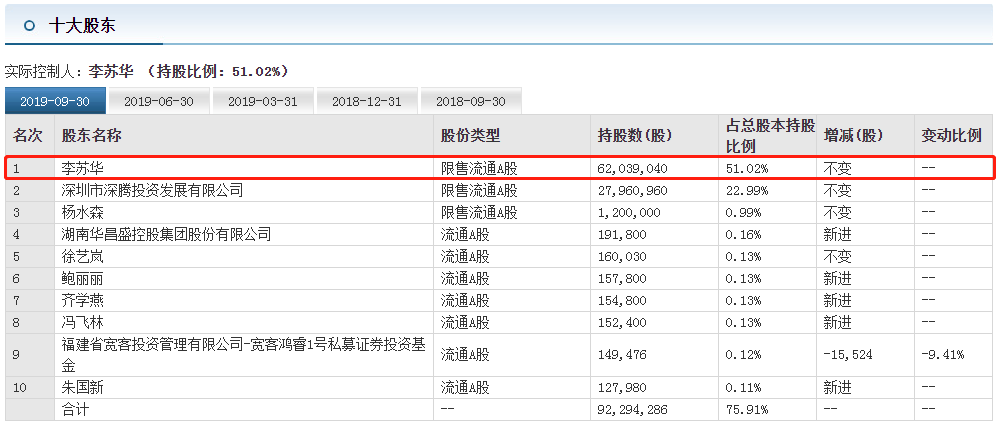Click 福建省宽客投资管理有限公司 fund shareholder name
997x434 pixels.
tap(244, 355)
